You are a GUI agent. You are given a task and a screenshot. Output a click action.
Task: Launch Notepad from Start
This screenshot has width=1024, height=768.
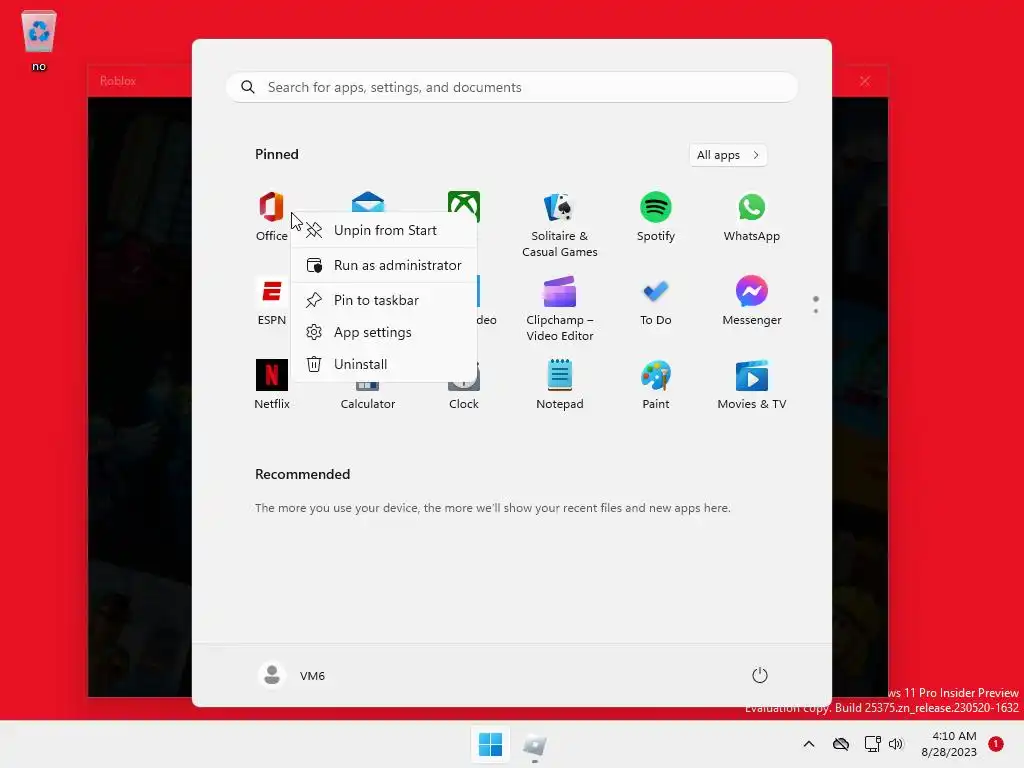560,385
